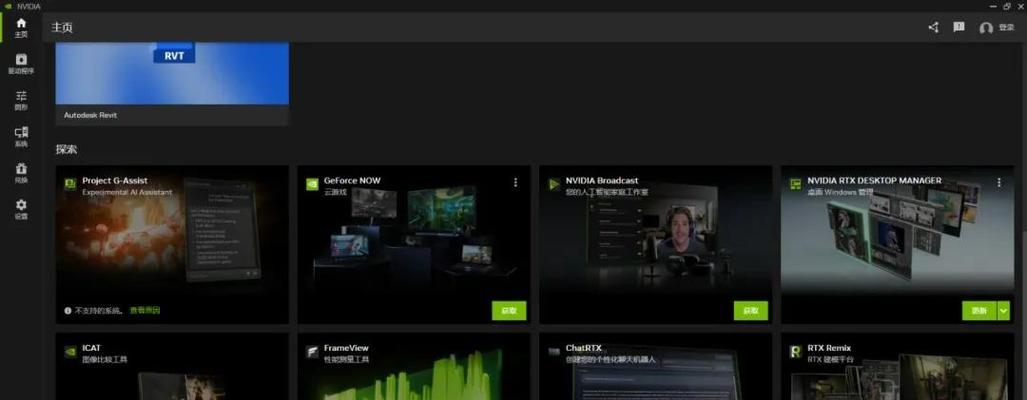1027x400 pixels.
Task: Go to the 图形 graphics sidebar section
Action: 21,100
